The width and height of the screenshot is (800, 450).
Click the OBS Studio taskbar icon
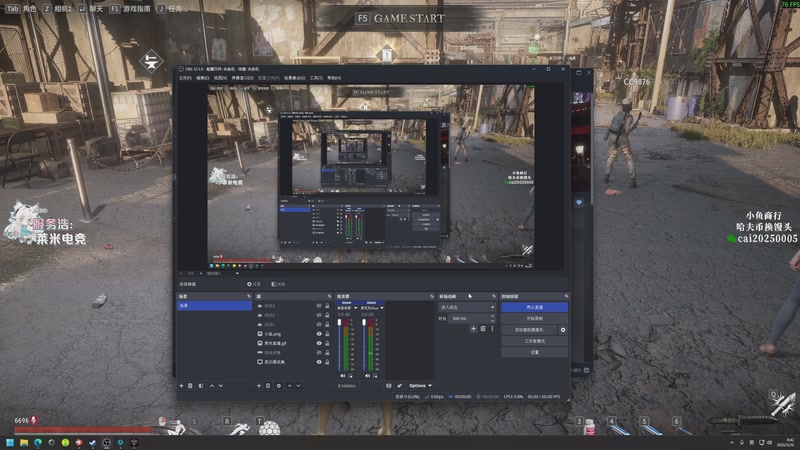point(107,442)
